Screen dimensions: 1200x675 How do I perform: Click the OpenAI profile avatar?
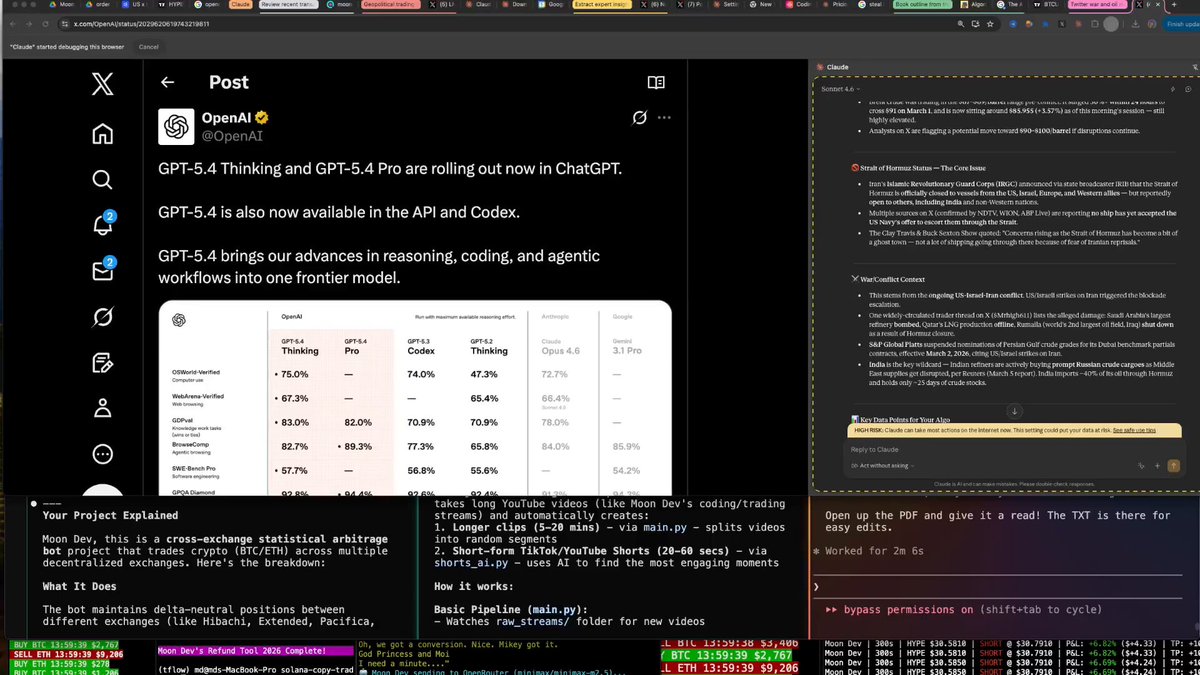coord(176,126)
